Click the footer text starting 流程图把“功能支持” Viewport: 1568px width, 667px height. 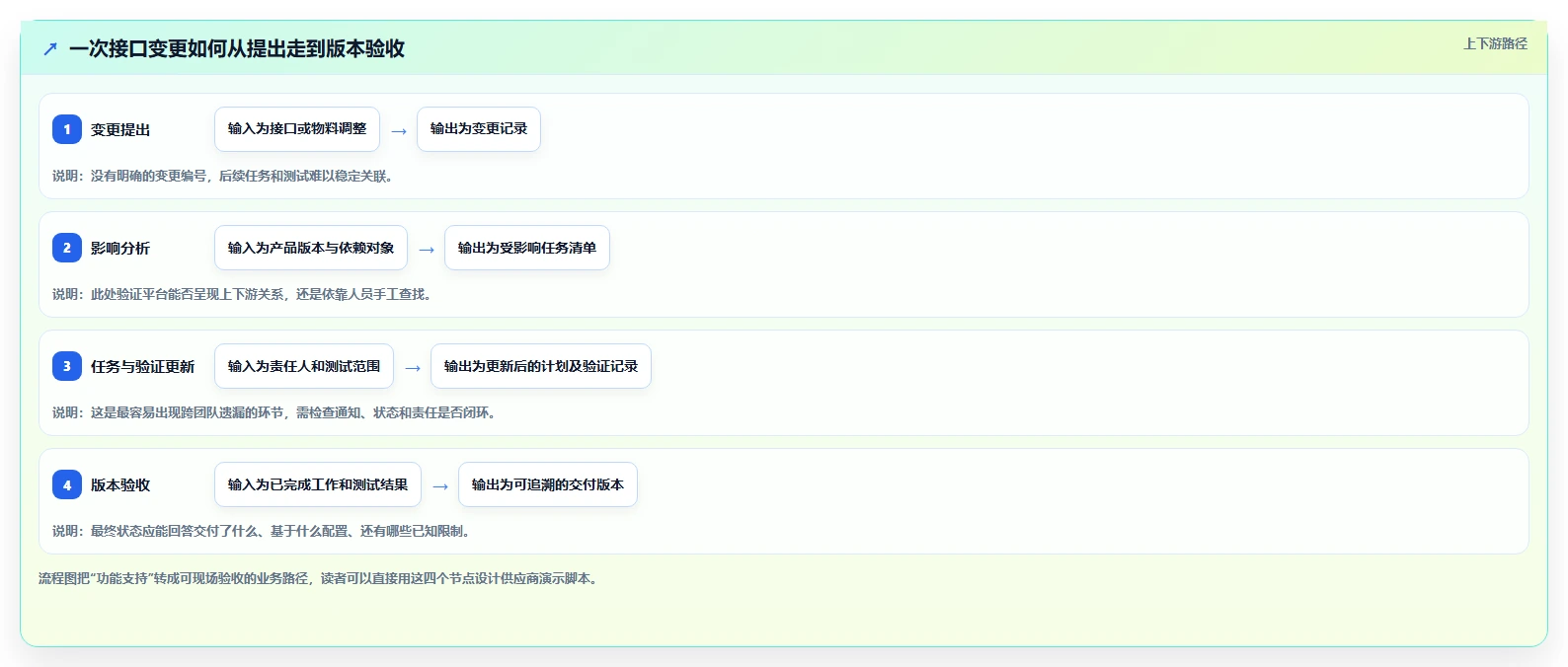[320, 578]
